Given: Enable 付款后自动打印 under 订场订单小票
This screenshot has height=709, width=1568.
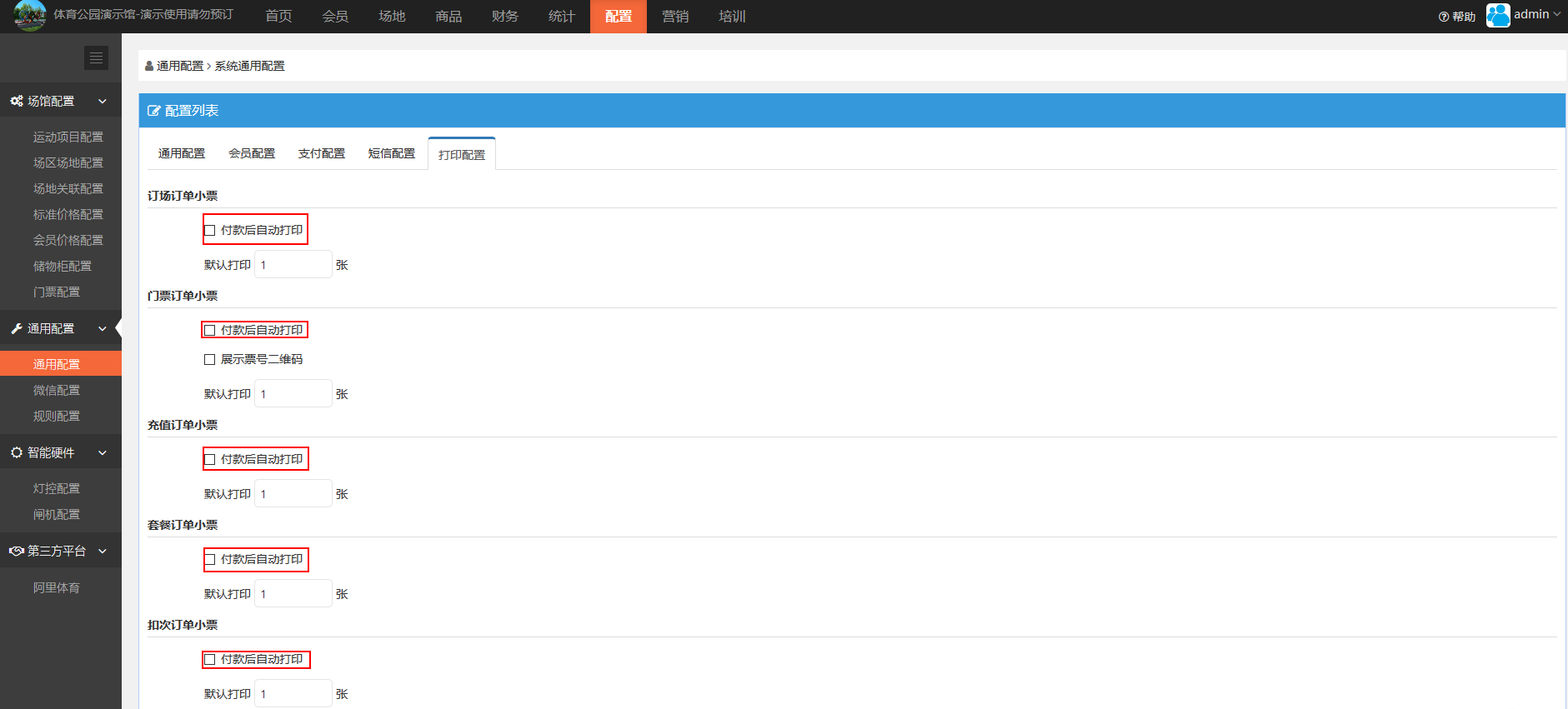Looking at the screenshot, I should pyautogui.click(x=210, y=231).
